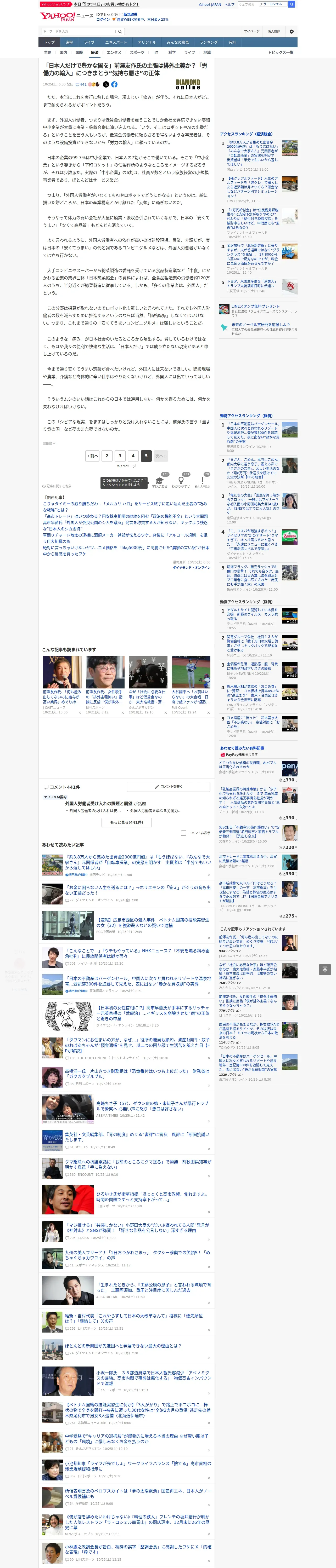Image resolution: width=336 pixels, height=1568 pixels.
Task: Click Yahoo!ショッピング red banner label
Action: click(x=55, y=4)
